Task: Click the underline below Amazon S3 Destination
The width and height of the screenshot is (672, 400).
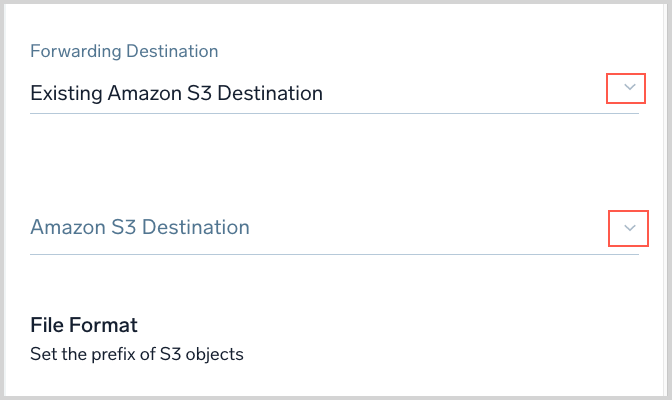Action: pos(334,254)
